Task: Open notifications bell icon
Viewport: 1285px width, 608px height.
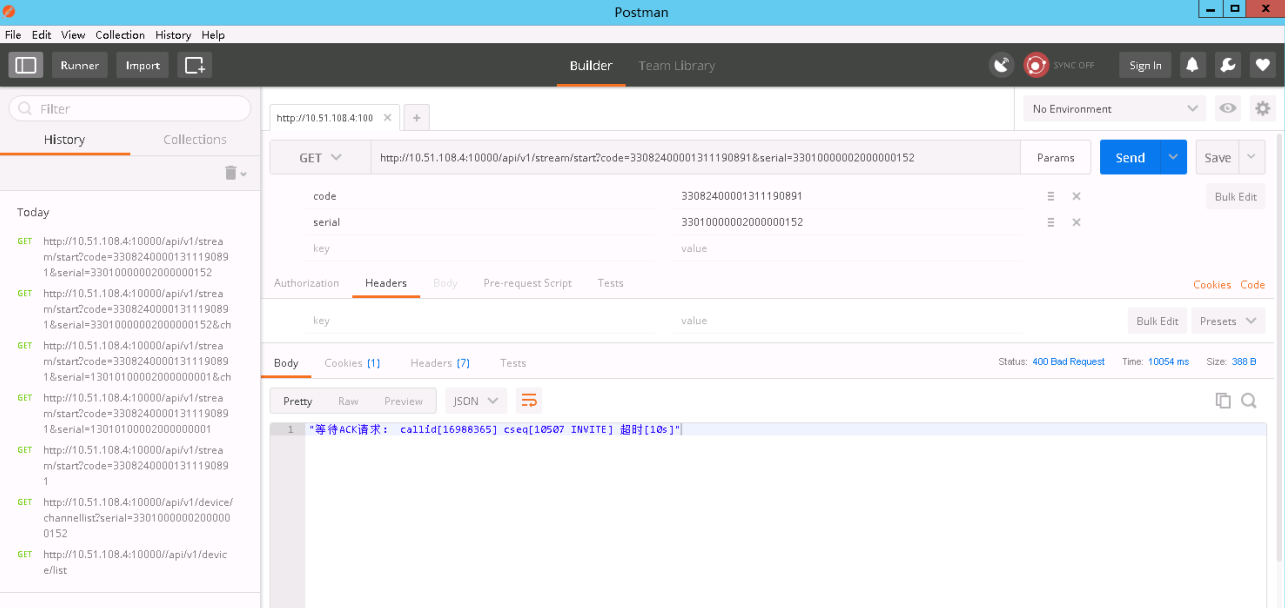Action: [1192, 65]
